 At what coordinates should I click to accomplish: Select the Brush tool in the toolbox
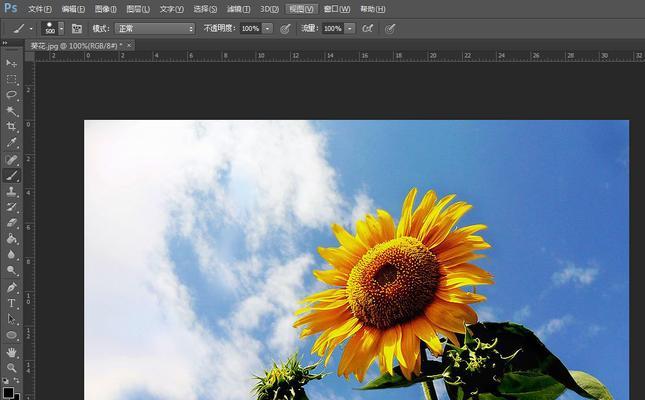[x=12, y=176]
